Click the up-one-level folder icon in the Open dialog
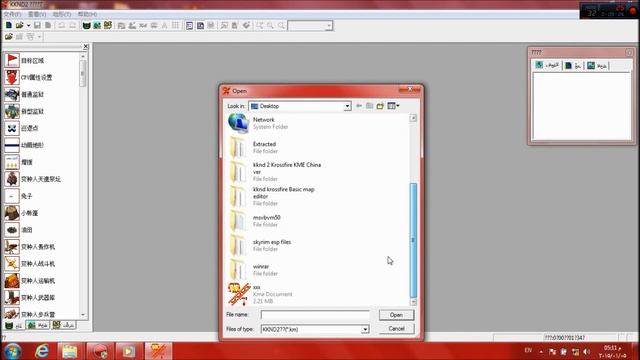Image resolution: width=640 pixels, height=360 pixels. pyautogui.click(x=369, y=106)
